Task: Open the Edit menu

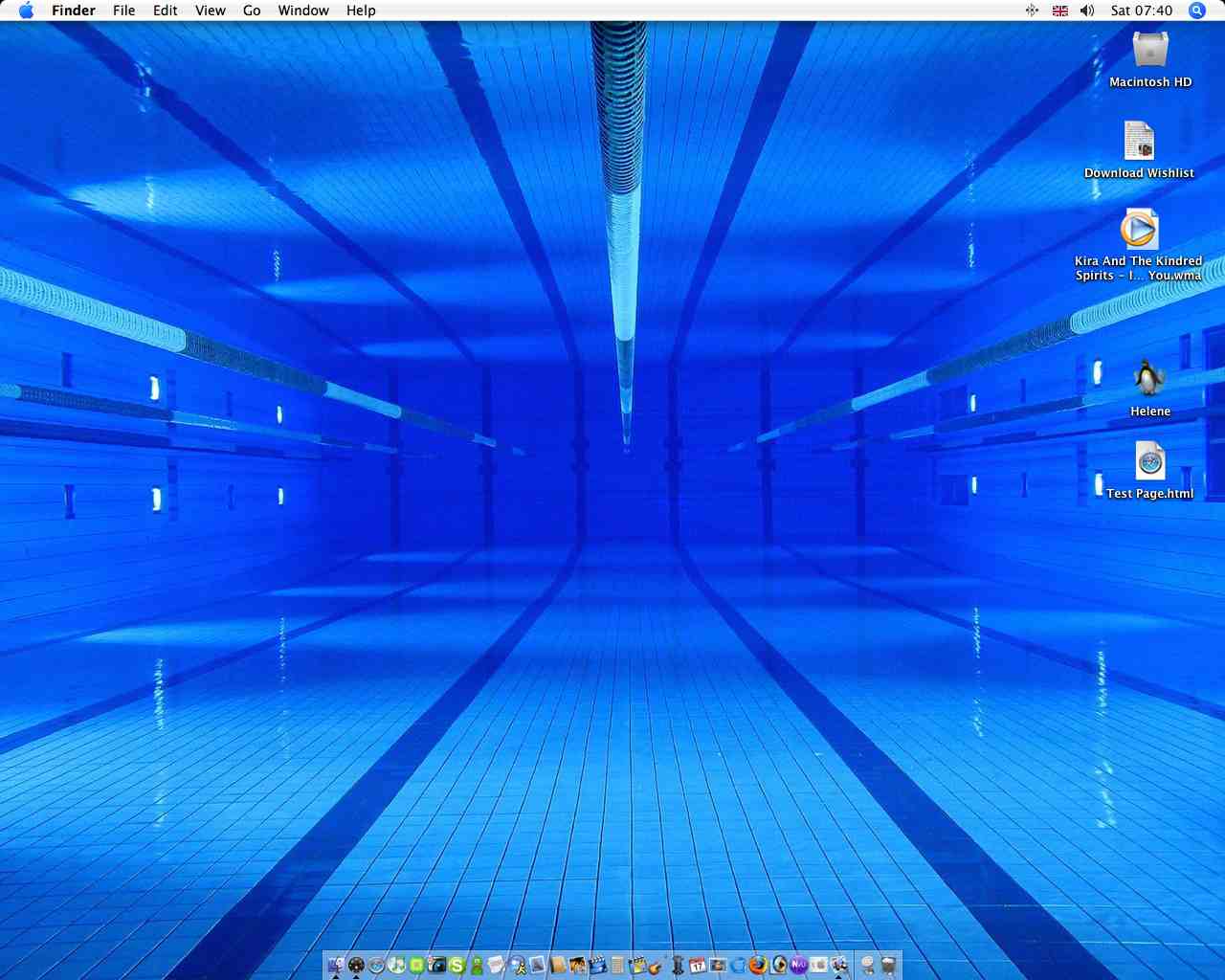Action: point(166,11)
